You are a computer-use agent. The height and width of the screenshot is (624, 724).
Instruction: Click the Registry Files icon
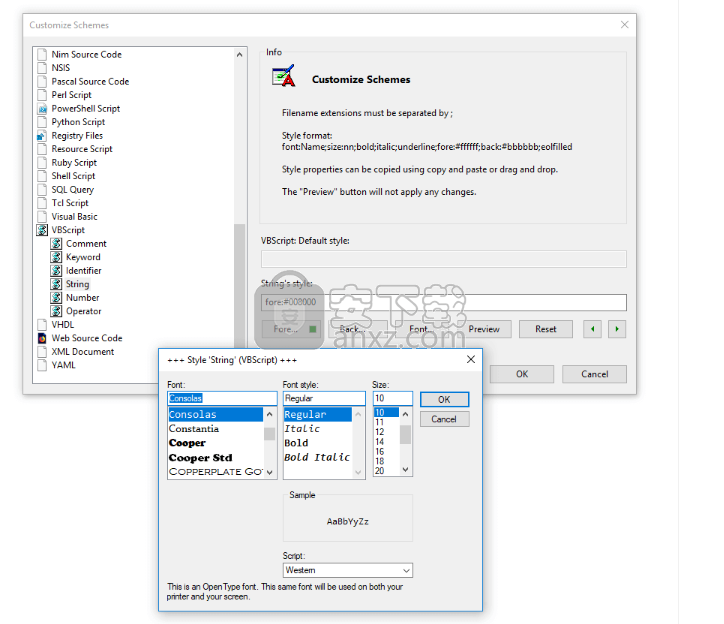click(x=42, y=136)
